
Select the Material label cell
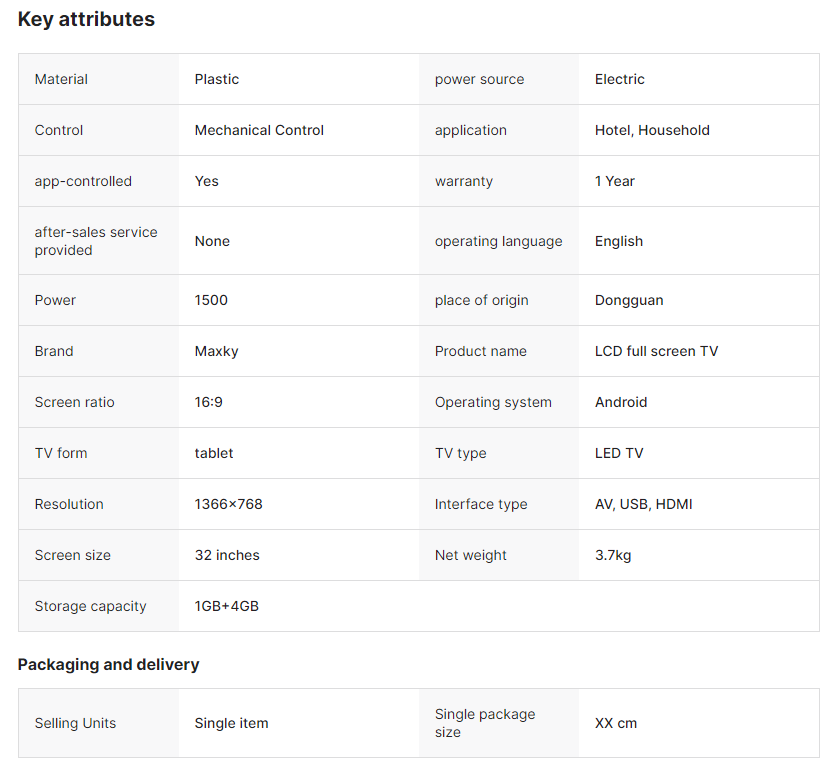61,79
